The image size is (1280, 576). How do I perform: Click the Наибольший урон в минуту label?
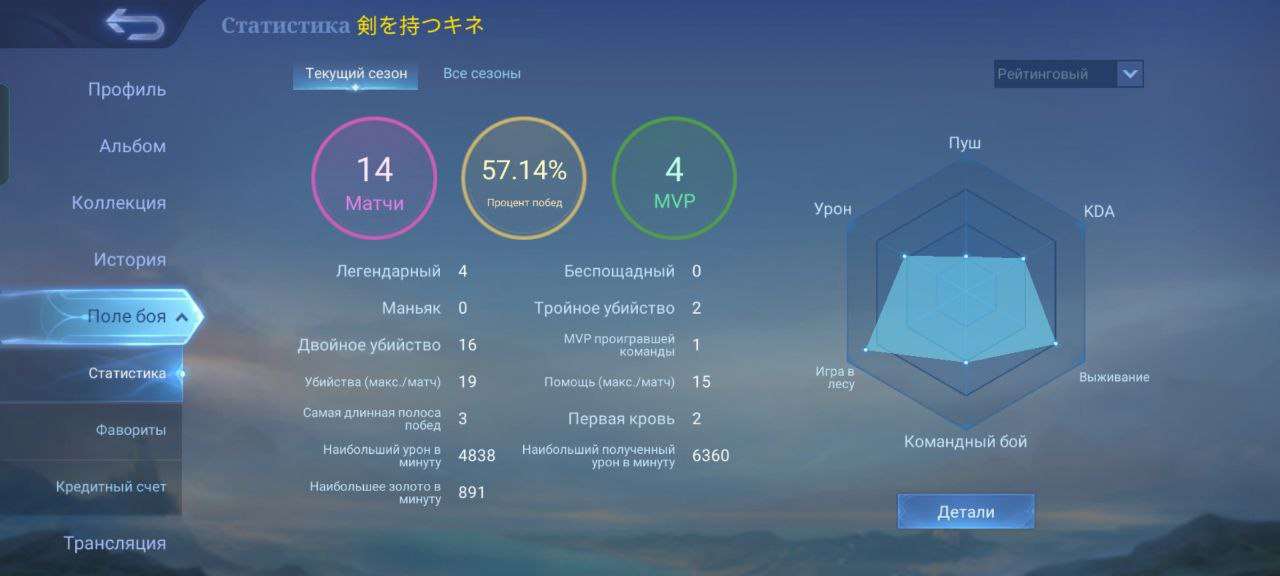pyautogui.click(x=382, y=456)
